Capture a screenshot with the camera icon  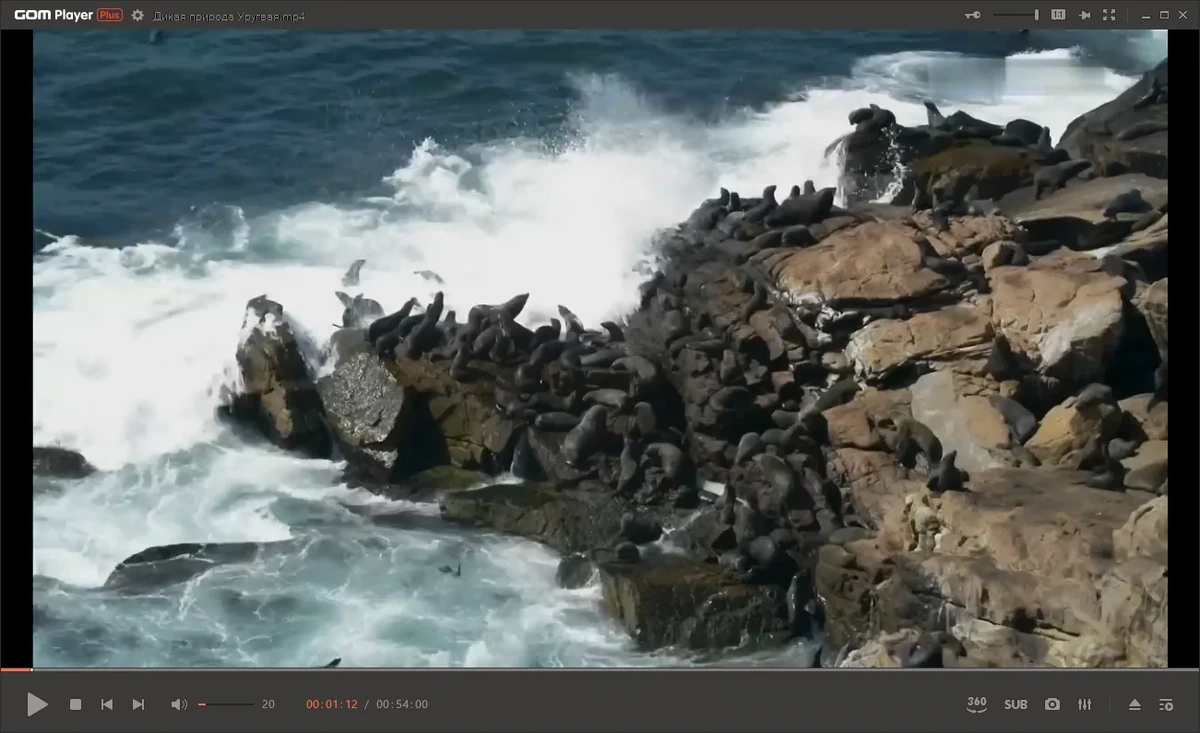pos(1052,704)
